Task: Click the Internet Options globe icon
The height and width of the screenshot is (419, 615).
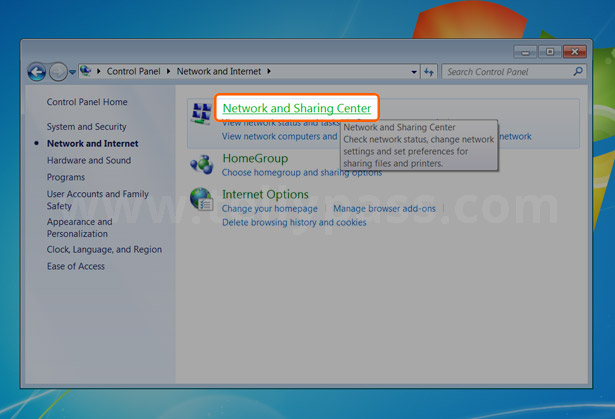Action: (202, 199)
